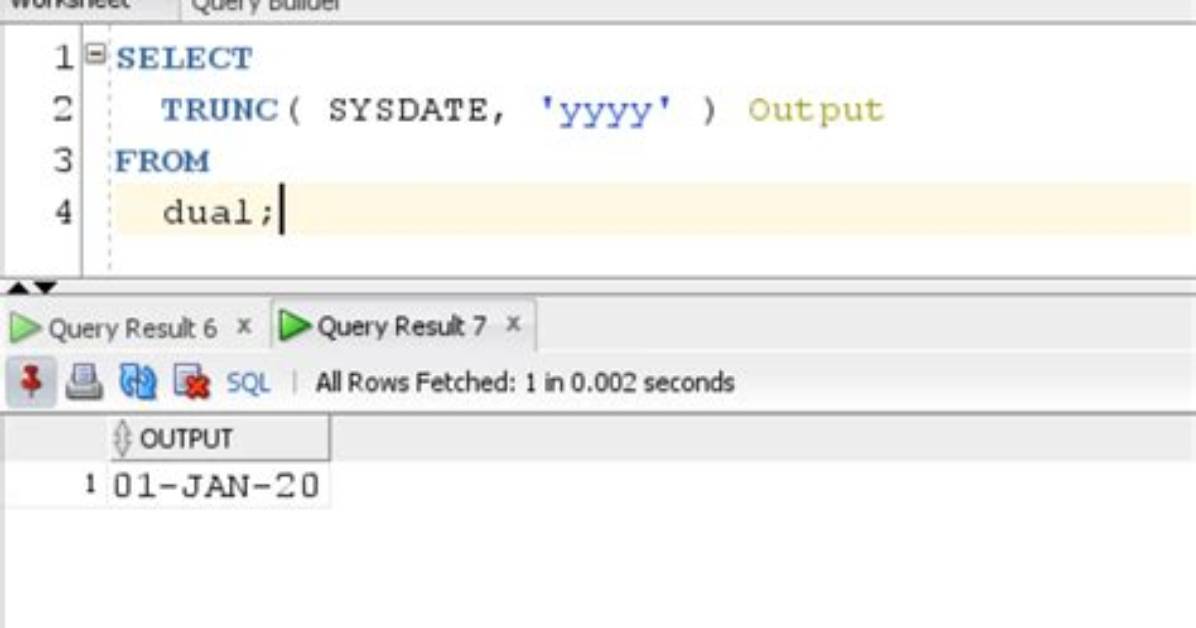Click line number 4 in the gutter
The image size is (1196, 628).
coord(63,211)
